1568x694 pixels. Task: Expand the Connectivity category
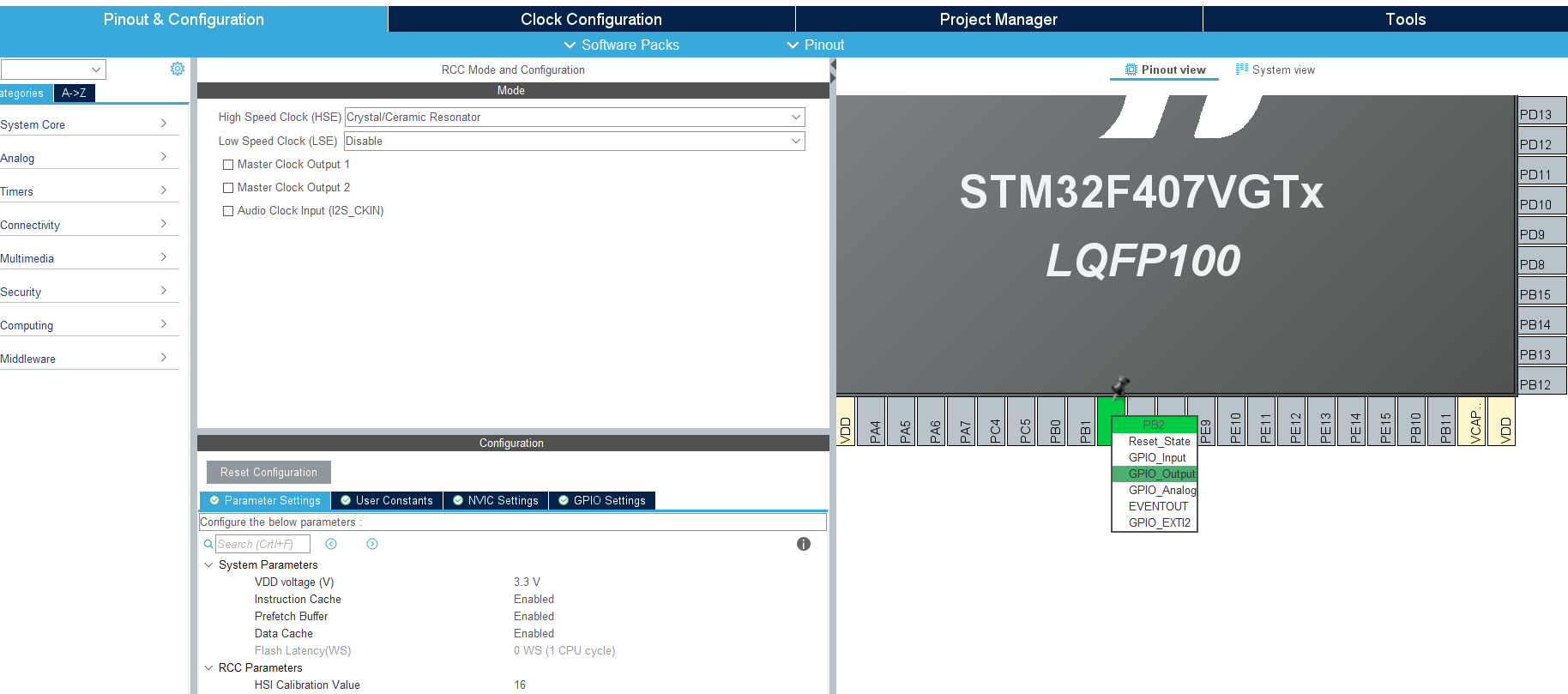point(89,225)
